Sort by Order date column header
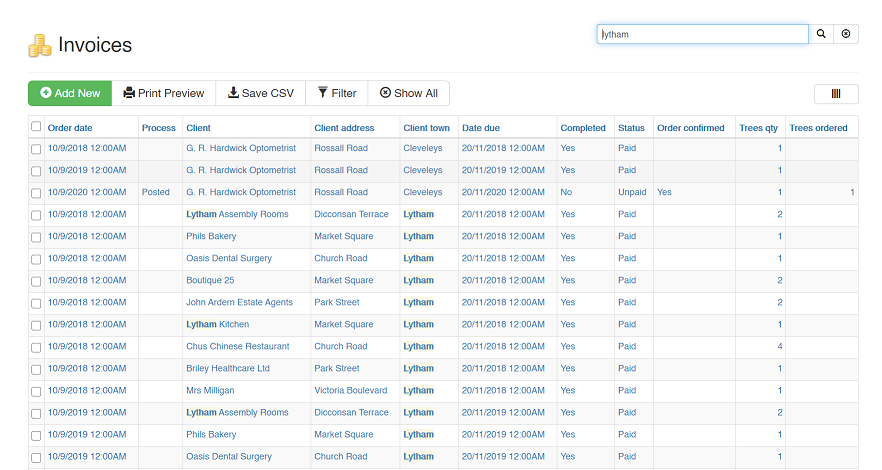This screenshot has width=882, height=470. point(70,128)
